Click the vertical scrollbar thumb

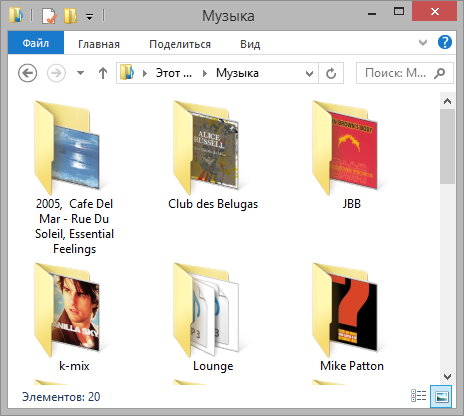pyautogui.click(x=447, y=146)
